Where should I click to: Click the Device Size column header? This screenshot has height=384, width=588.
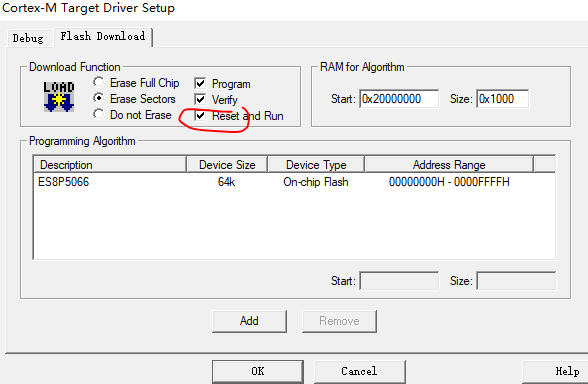(x=227, y=165)
